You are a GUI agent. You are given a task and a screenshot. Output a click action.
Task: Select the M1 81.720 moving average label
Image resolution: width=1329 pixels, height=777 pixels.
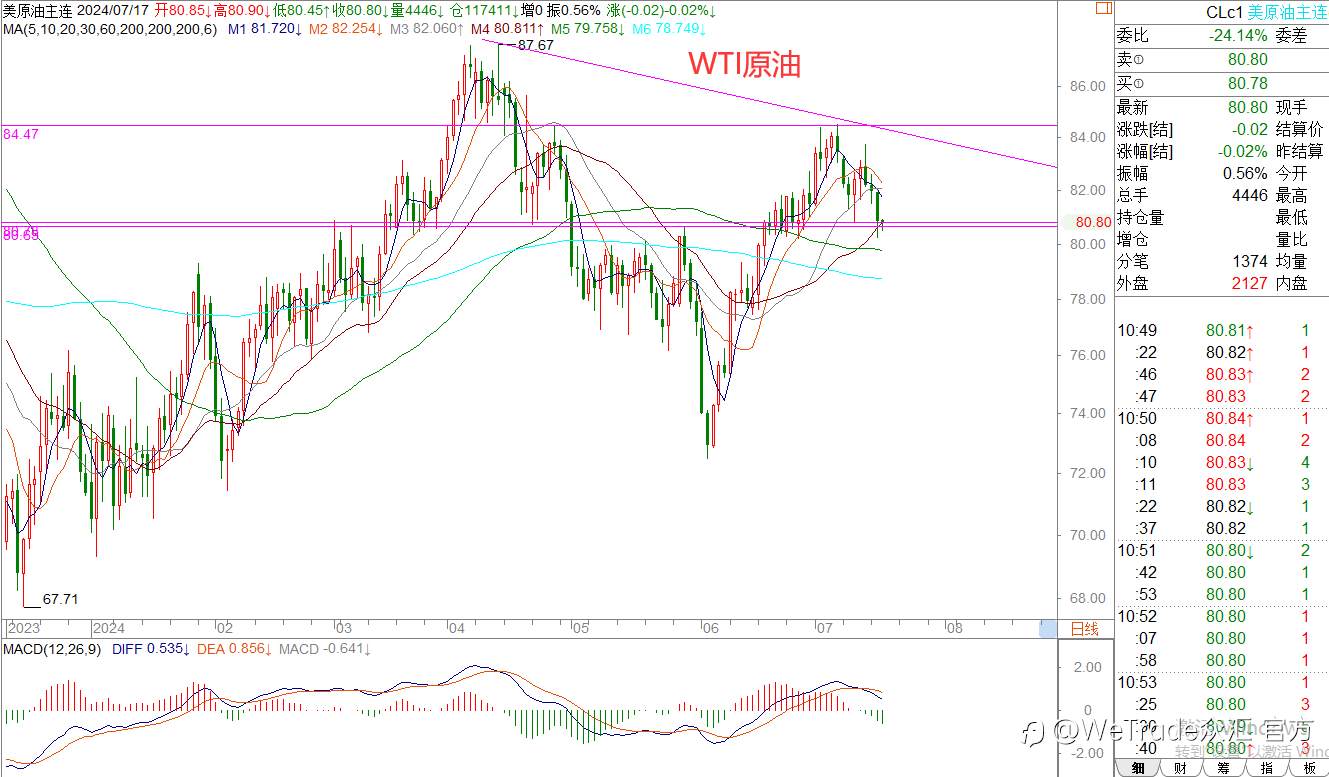264,29
